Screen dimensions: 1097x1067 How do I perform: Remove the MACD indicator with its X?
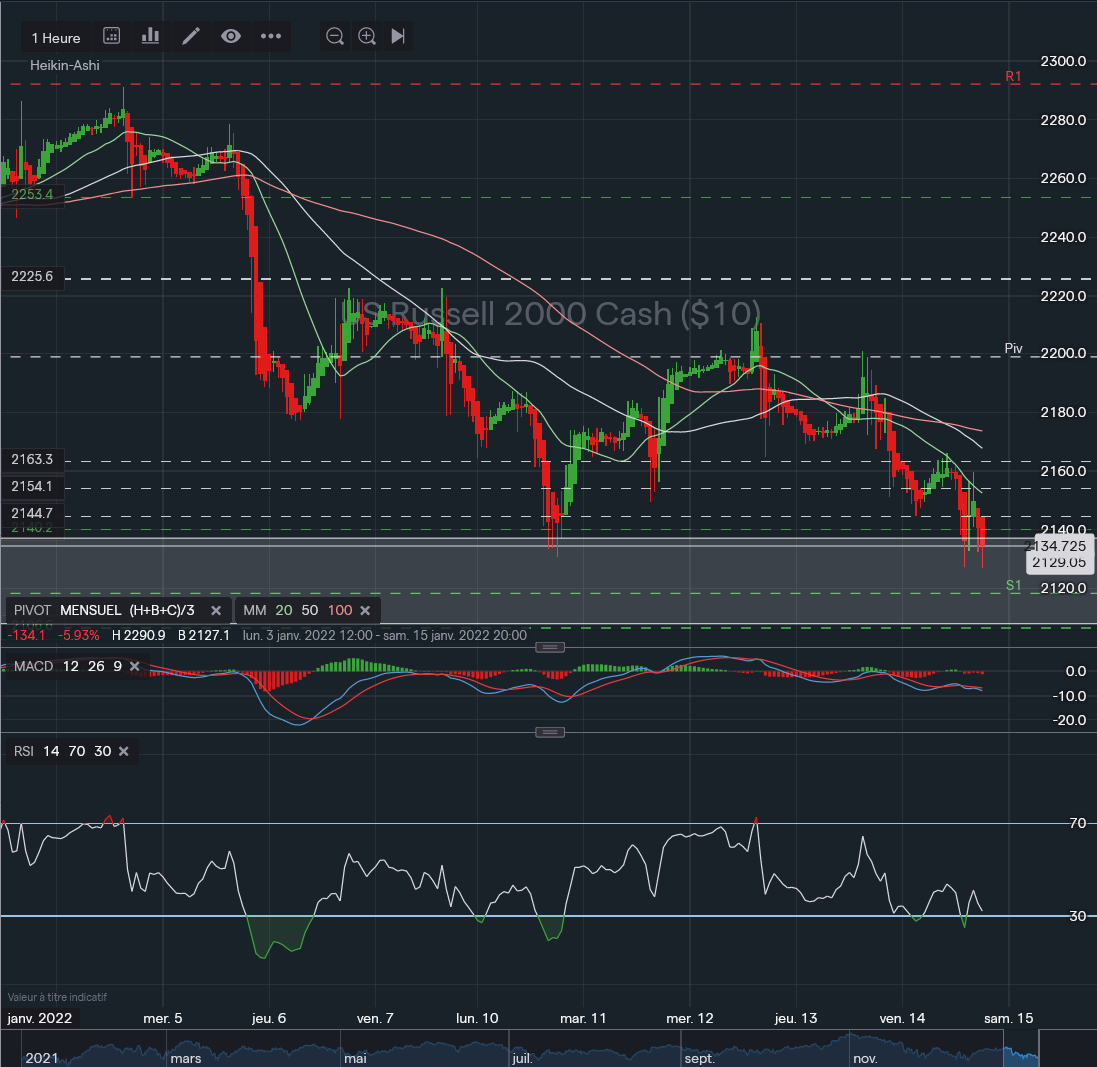coord(135,667)
